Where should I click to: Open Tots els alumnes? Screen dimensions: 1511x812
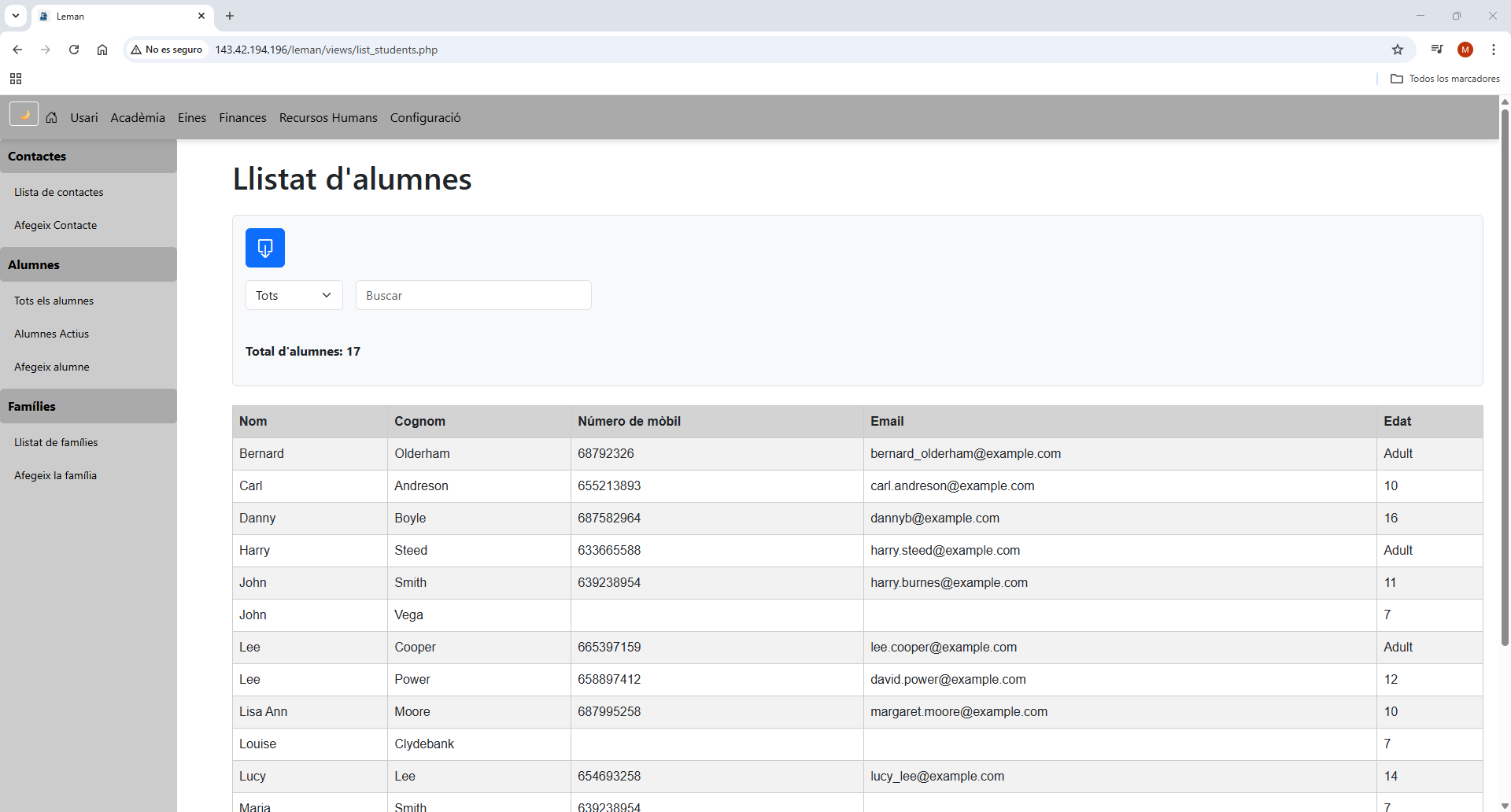pyautogui.click(x=54, y=301)
